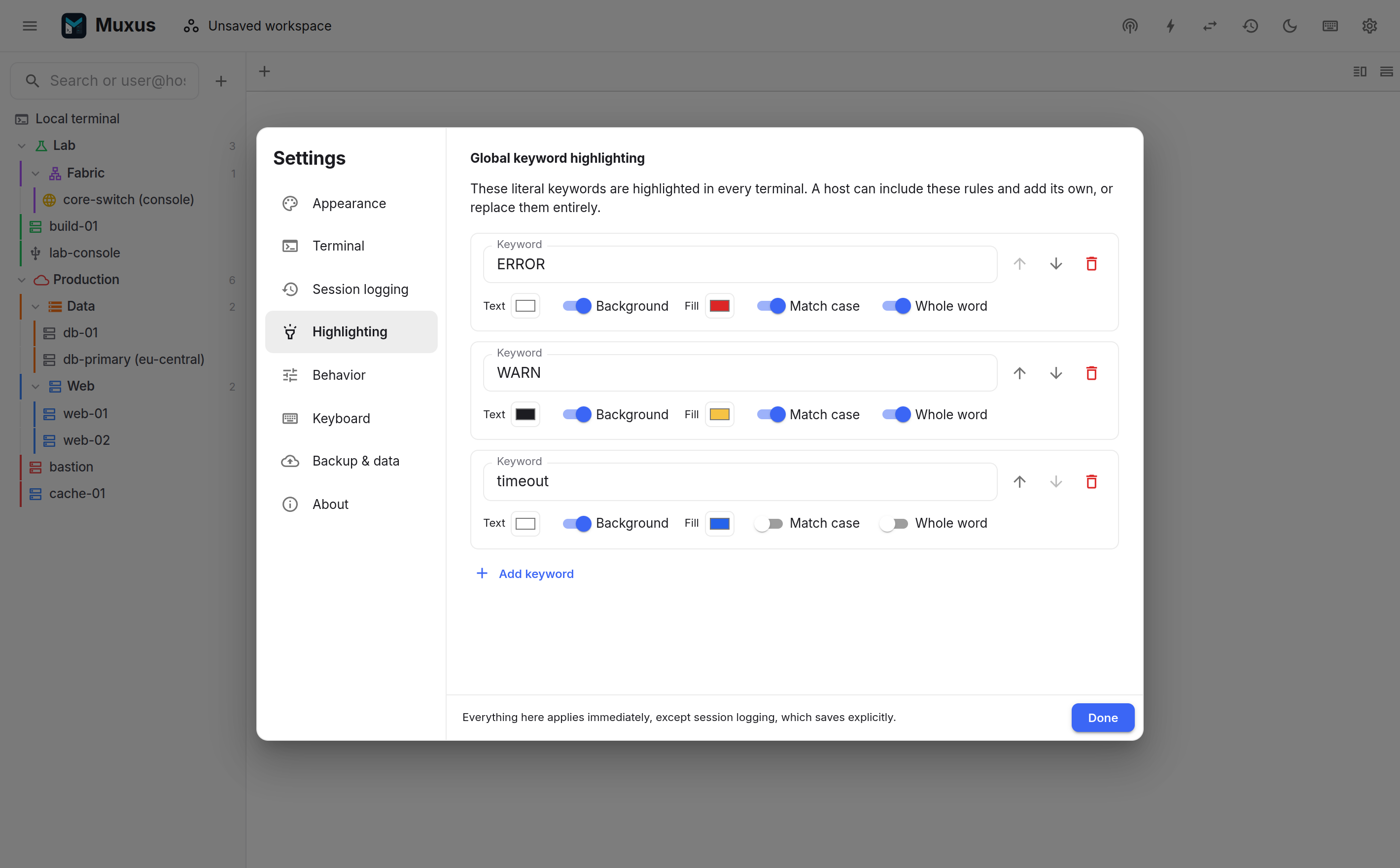
Task: Delete the WARN keyword rule
Action: point(1091,372)
